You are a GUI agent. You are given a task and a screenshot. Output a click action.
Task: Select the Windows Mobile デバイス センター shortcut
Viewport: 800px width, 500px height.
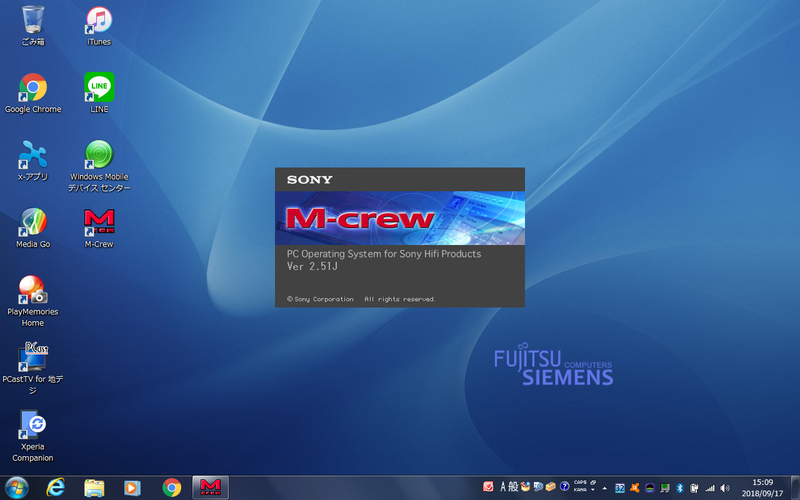(x=99, y=166)
